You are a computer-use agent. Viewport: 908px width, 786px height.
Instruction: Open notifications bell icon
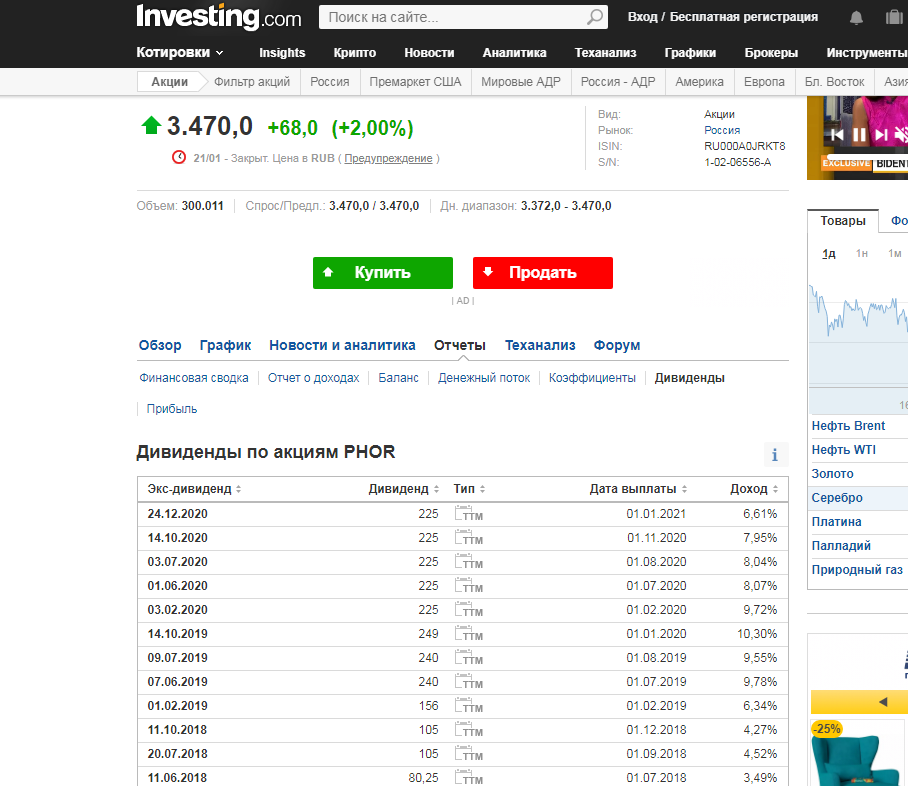856,18
